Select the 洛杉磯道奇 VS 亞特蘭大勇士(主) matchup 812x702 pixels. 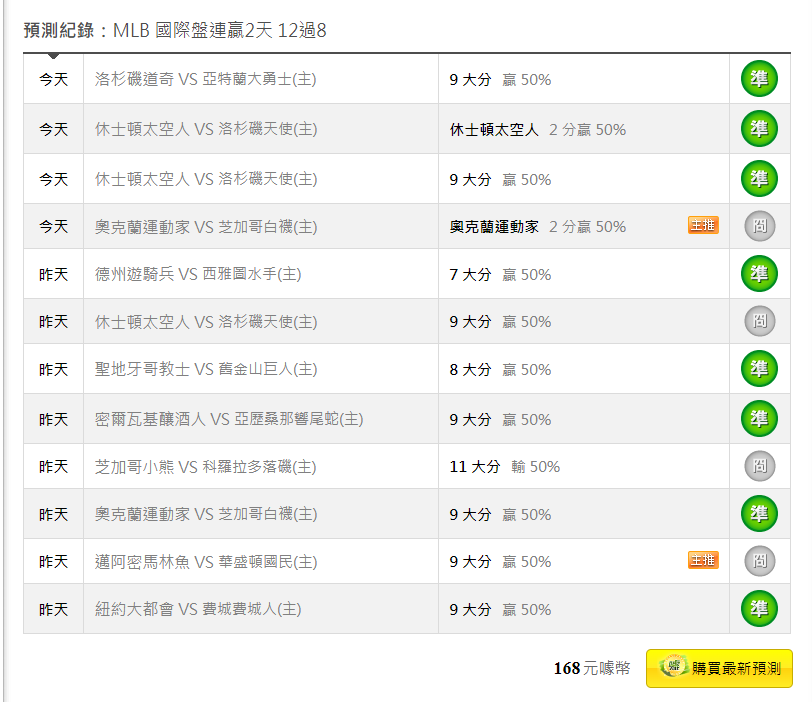(x=206, y=79)
